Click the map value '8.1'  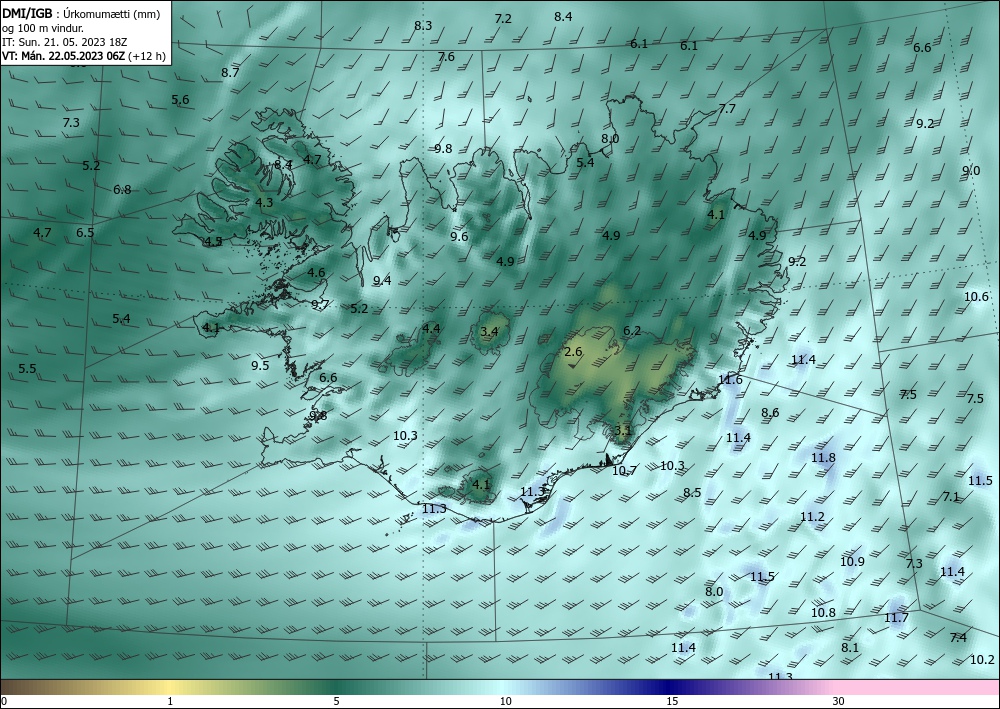(x=850, y=648)
